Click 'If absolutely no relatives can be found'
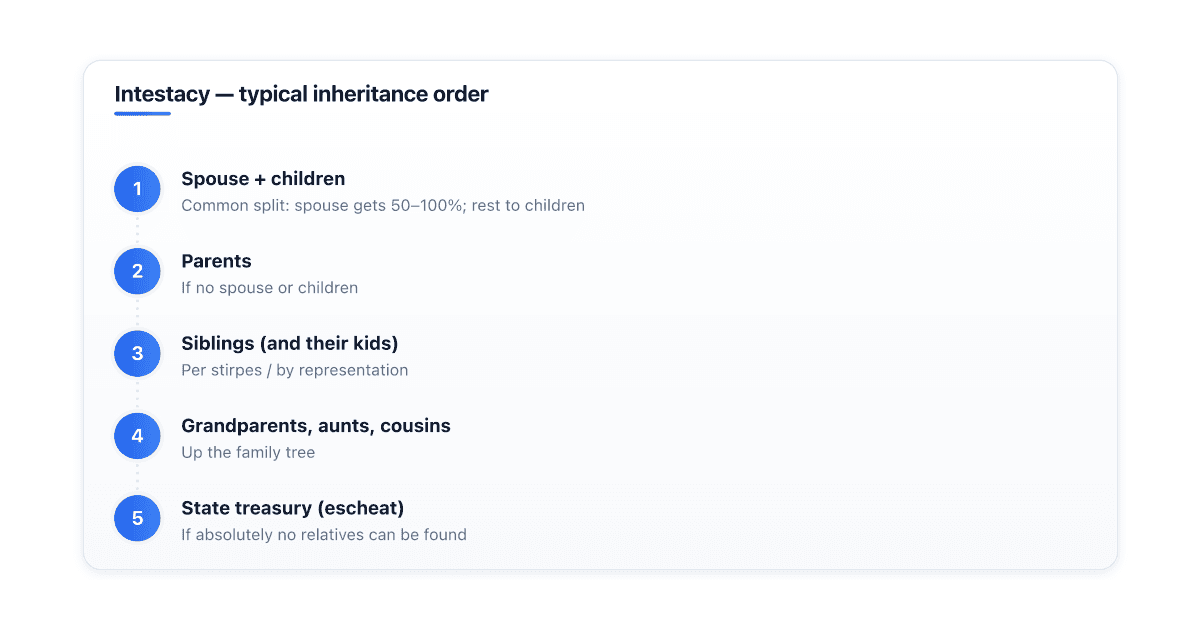 click(x=324, y=534)
